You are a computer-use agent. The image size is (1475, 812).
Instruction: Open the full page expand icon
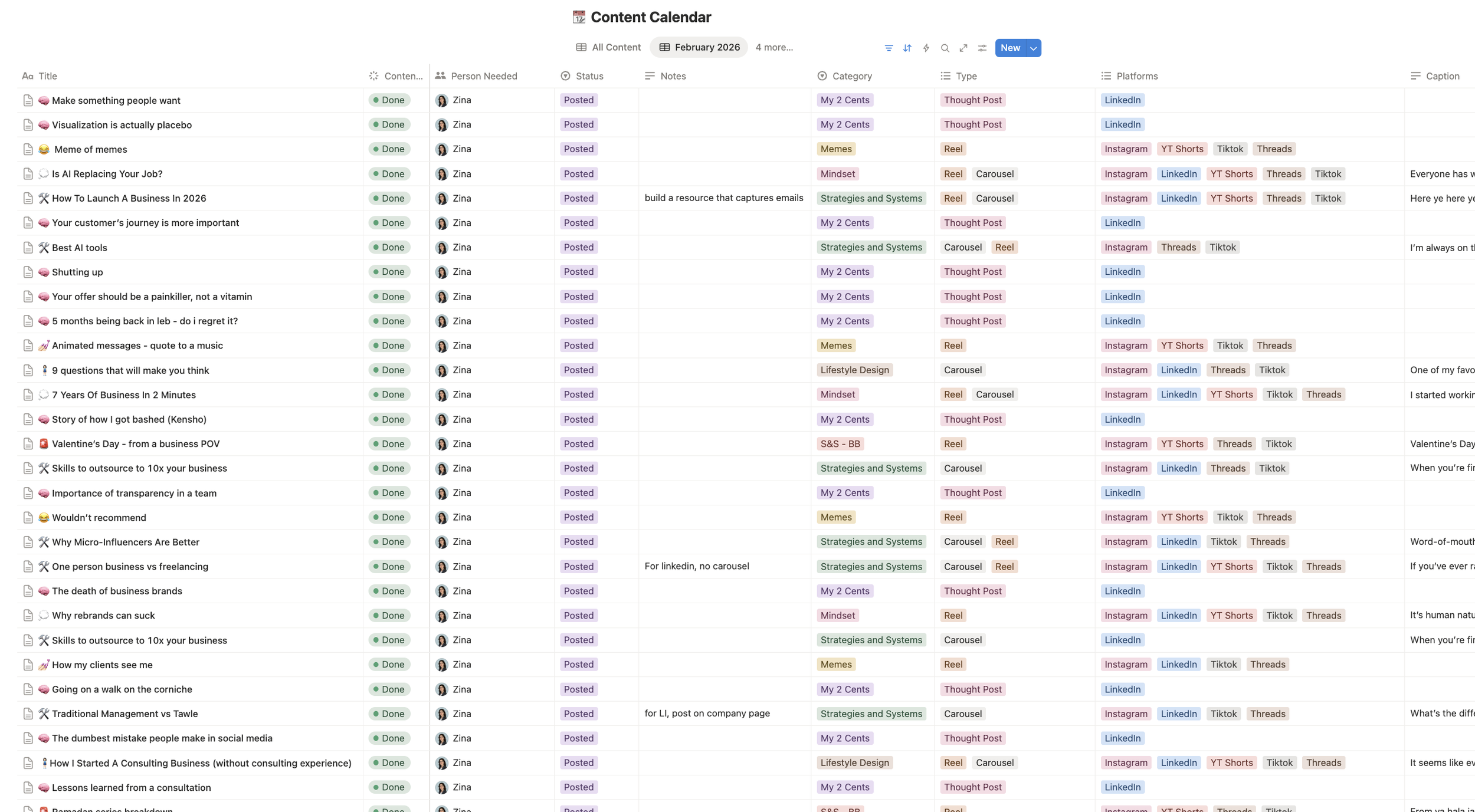963,48
